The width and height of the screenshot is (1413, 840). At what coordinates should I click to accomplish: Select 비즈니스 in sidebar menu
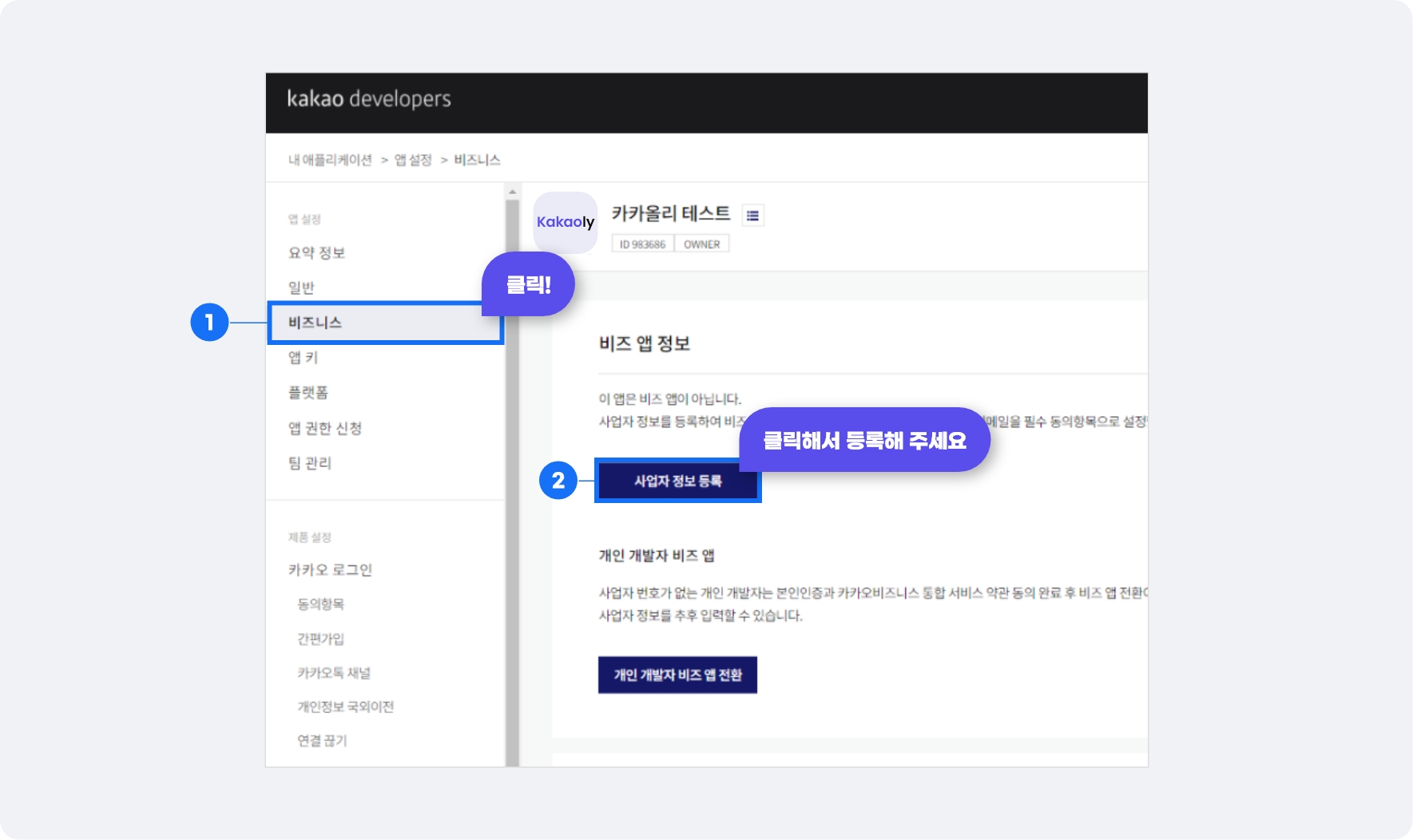[386, 323]
